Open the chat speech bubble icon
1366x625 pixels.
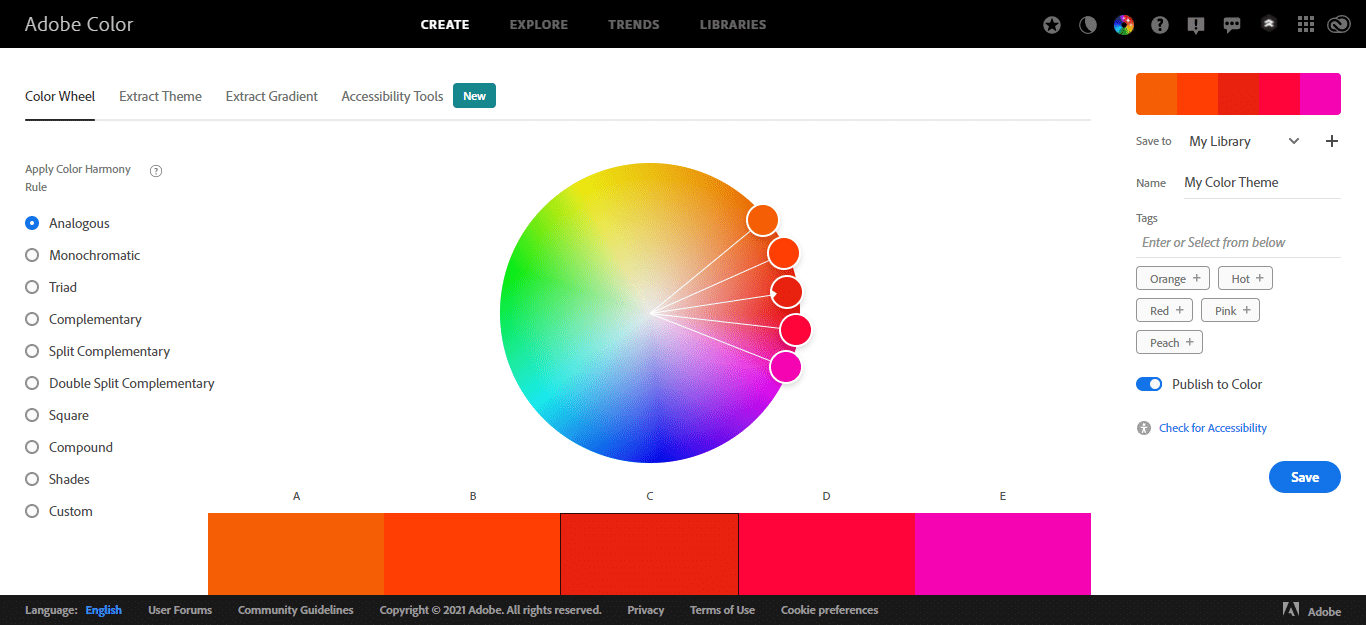click(x=1232, y=25)
